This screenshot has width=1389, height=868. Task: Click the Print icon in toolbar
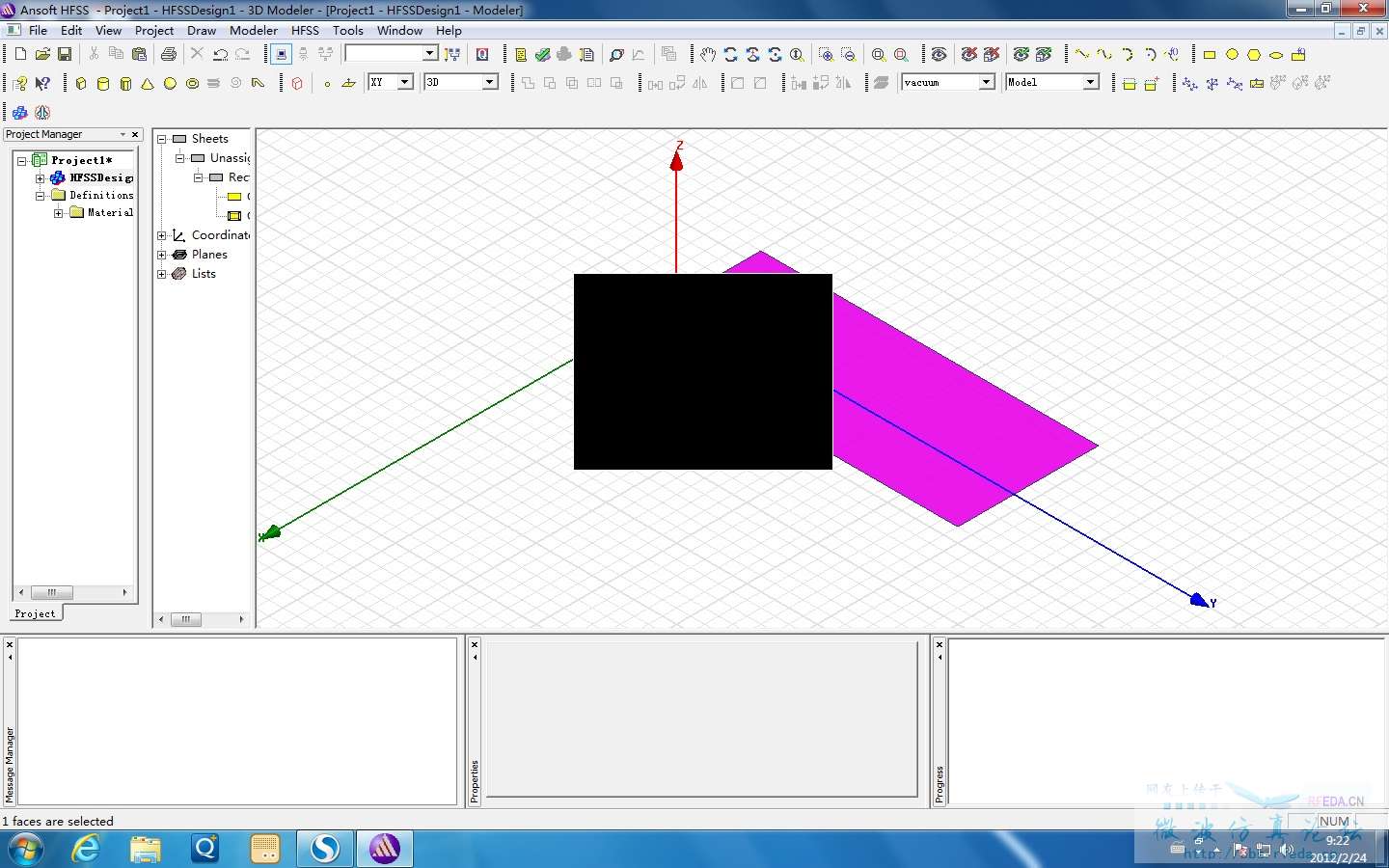[x=169, y=55]
